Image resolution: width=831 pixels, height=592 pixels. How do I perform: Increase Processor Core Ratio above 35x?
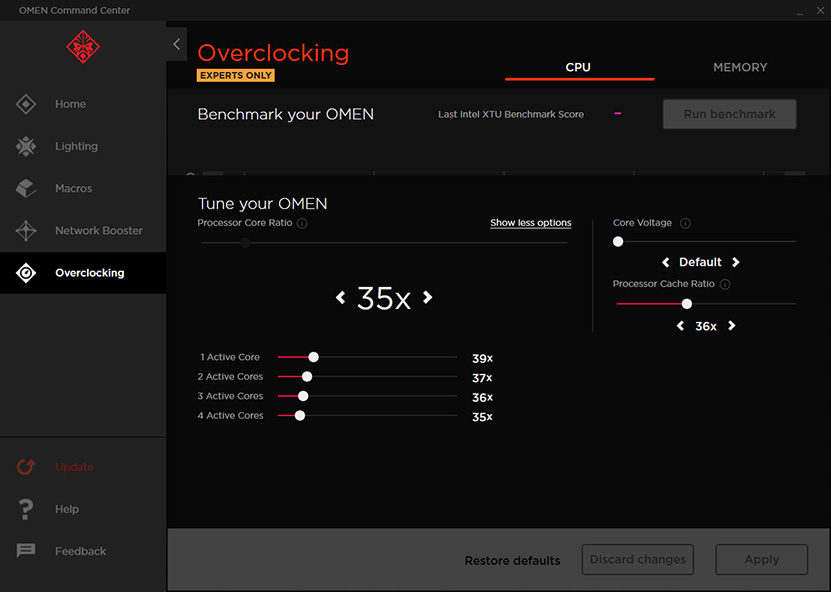click(427, 297)
